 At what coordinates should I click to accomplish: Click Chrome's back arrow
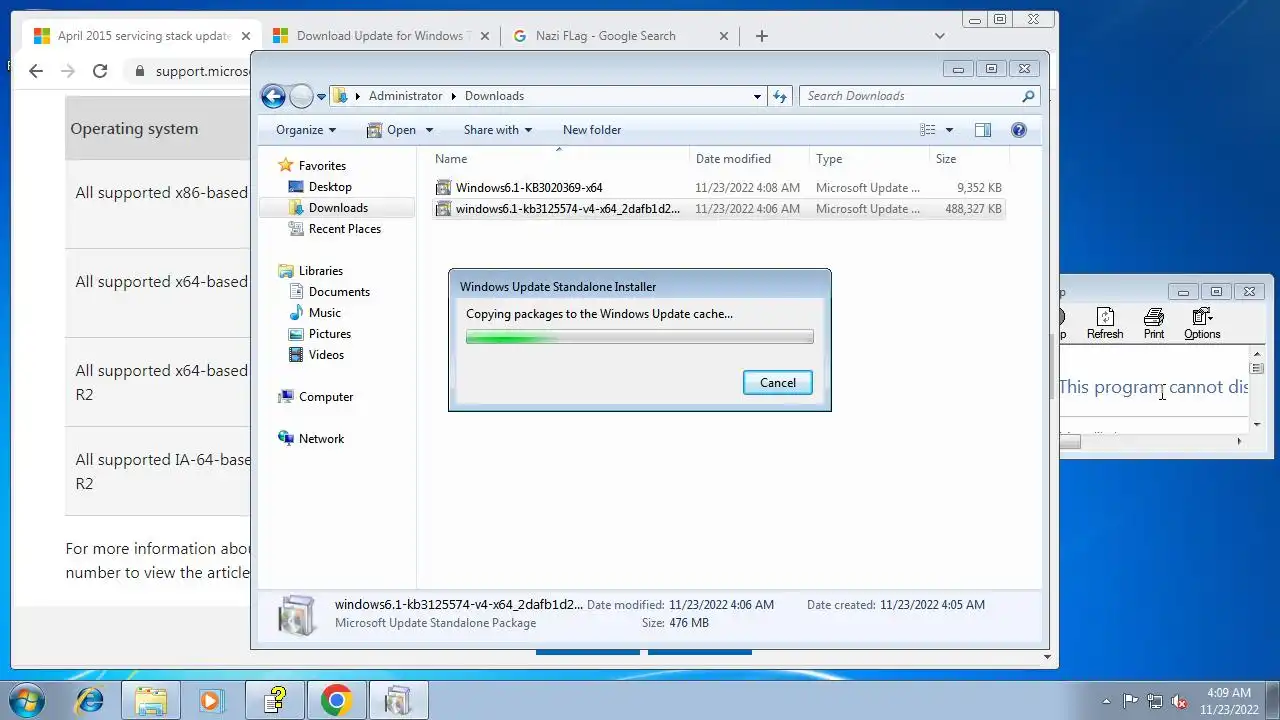[36, 71]
